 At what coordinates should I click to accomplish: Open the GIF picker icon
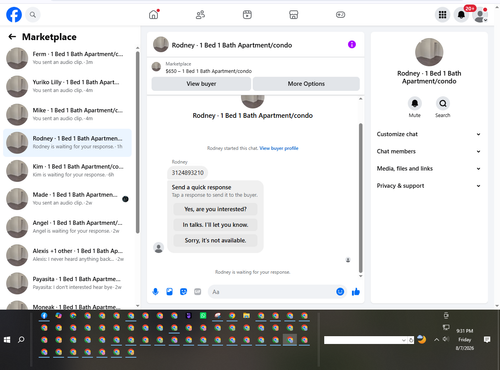[198, 292]
